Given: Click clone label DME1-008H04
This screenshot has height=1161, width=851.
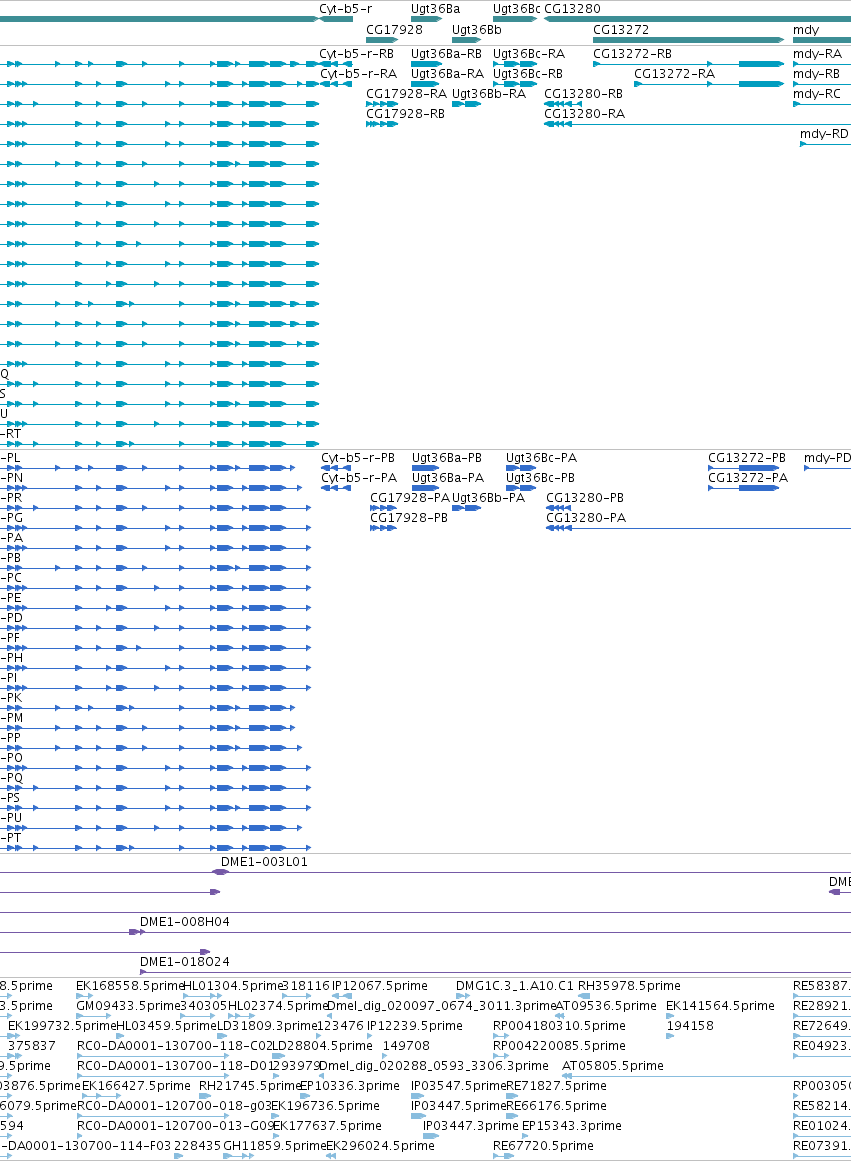Looking at the screenshot, I should (185, 923).
